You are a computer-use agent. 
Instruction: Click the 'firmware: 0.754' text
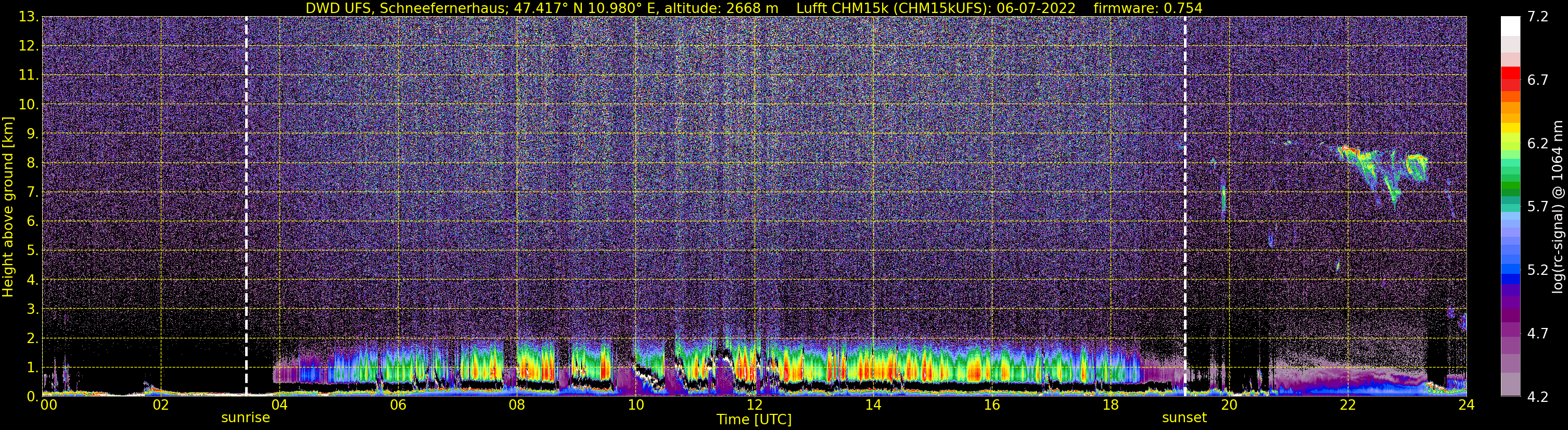(x=1148, y=8)
